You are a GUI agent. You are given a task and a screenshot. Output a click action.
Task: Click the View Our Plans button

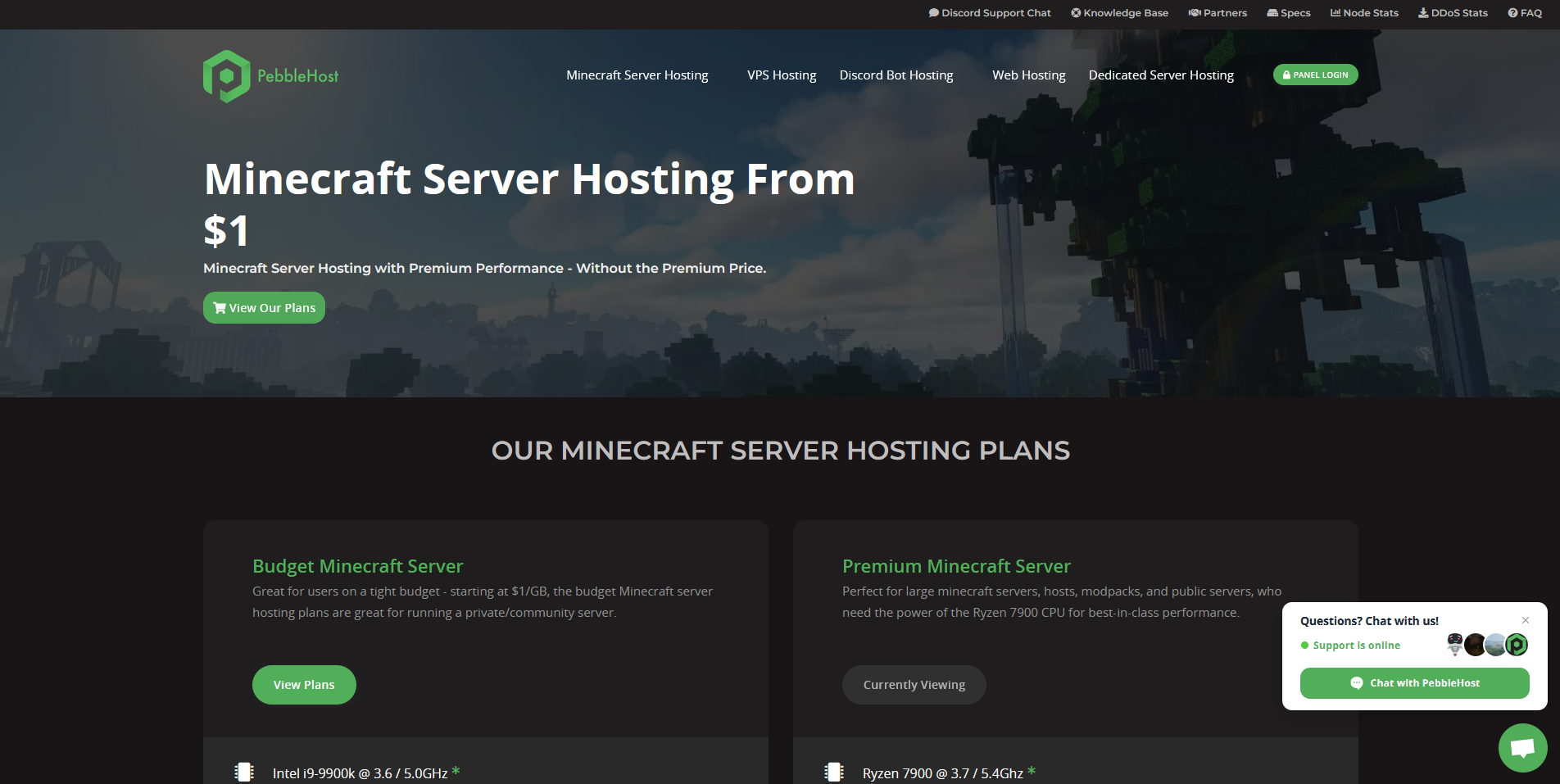coord(264,308)
